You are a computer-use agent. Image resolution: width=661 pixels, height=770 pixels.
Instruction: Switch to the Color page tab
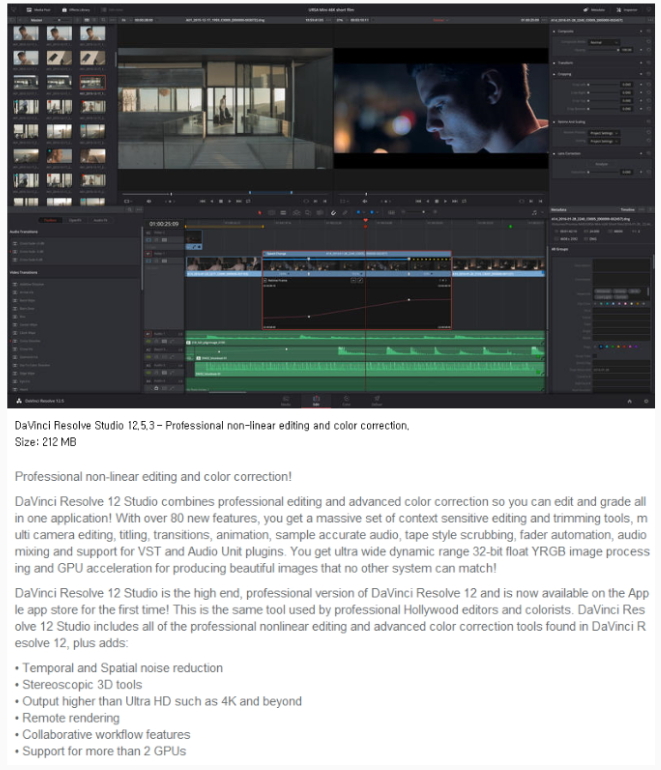[x=346, y=401]
